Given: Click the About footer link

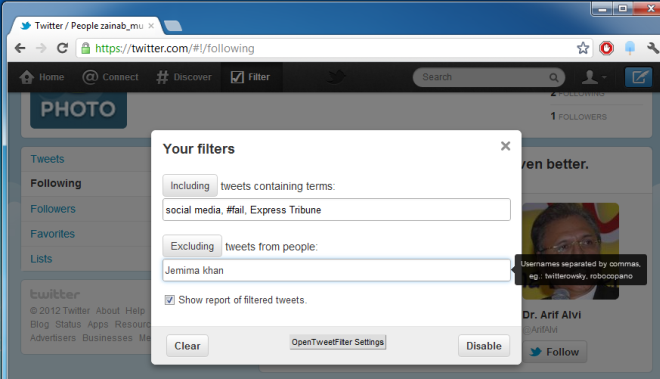Looking at the screenshot, I should point(108,311).
